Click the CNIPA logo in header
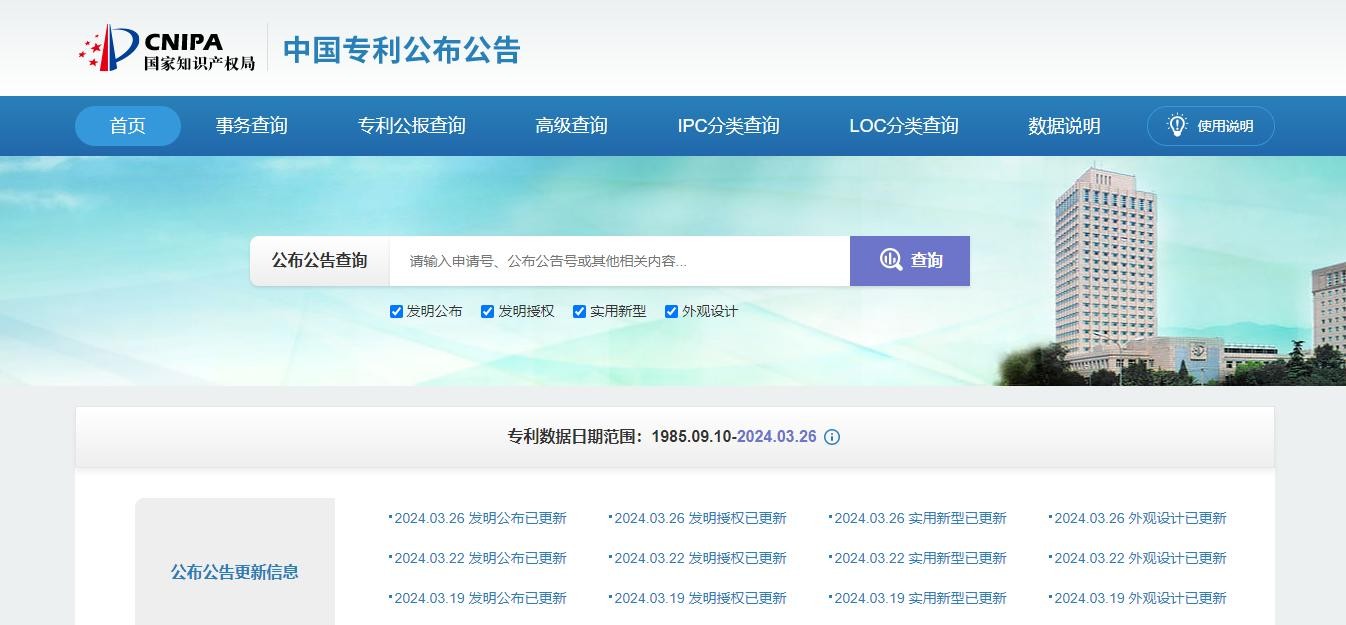The width and height of the screenshot is (1346, 625). 167,48
